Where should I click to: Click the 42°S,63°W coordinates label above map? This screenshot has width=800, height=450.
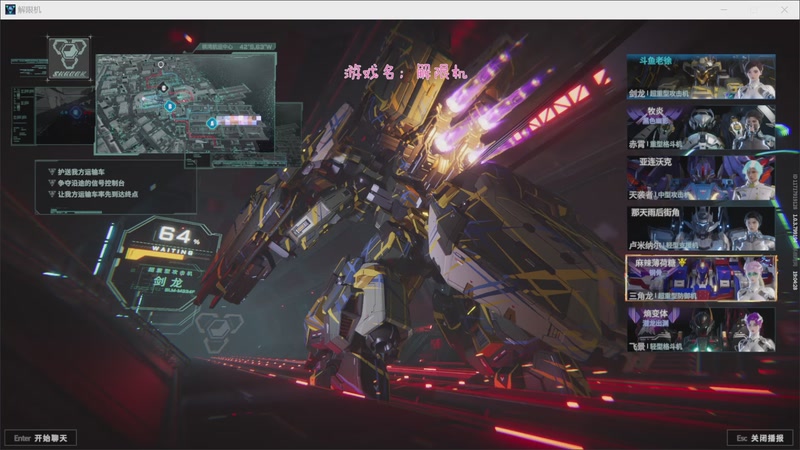[x=257, y=47]
